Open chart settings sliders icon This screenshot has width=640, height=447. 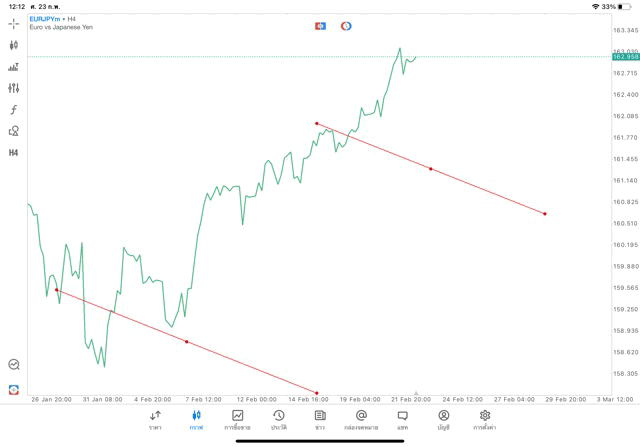pos(14,88)
